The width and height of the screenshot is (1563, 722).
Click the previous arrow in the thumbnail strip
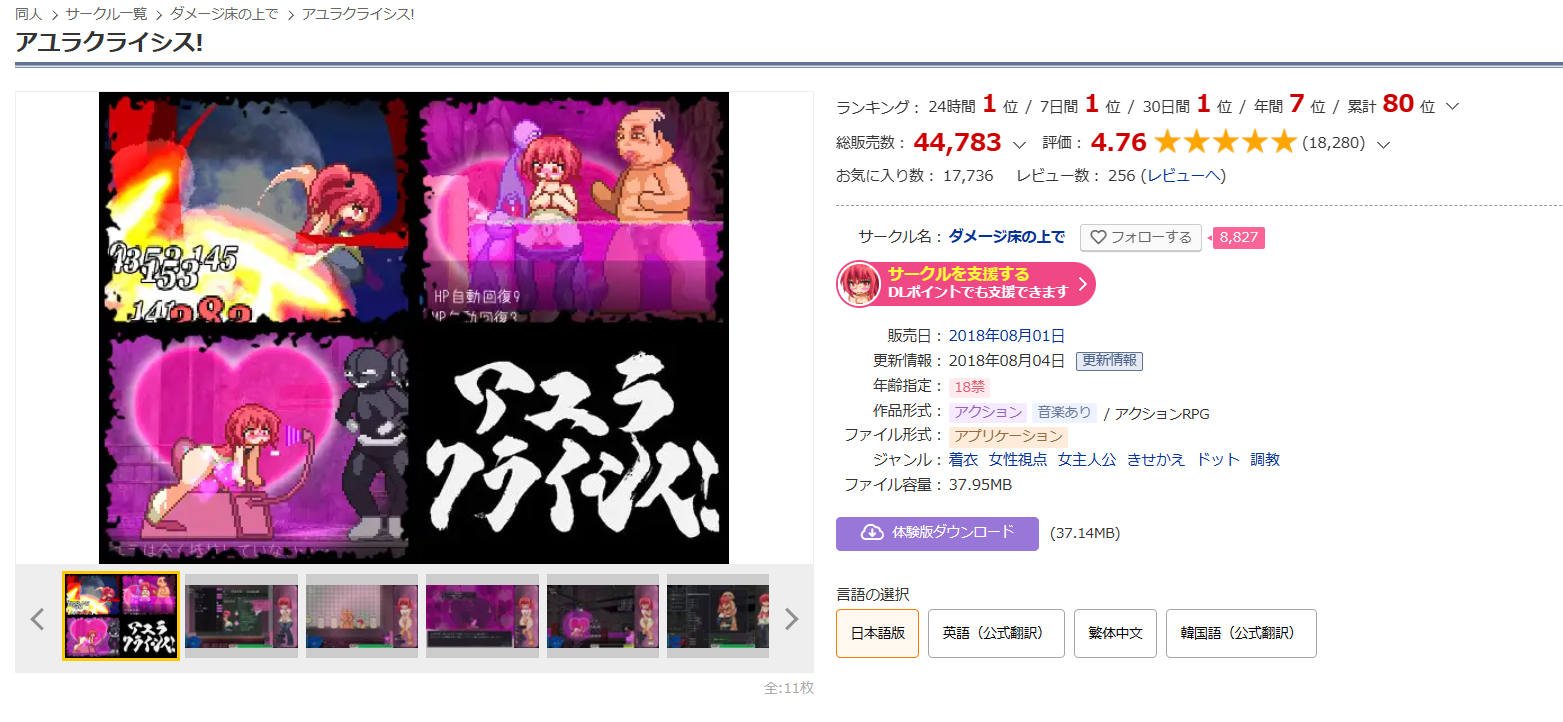point(38,619)
